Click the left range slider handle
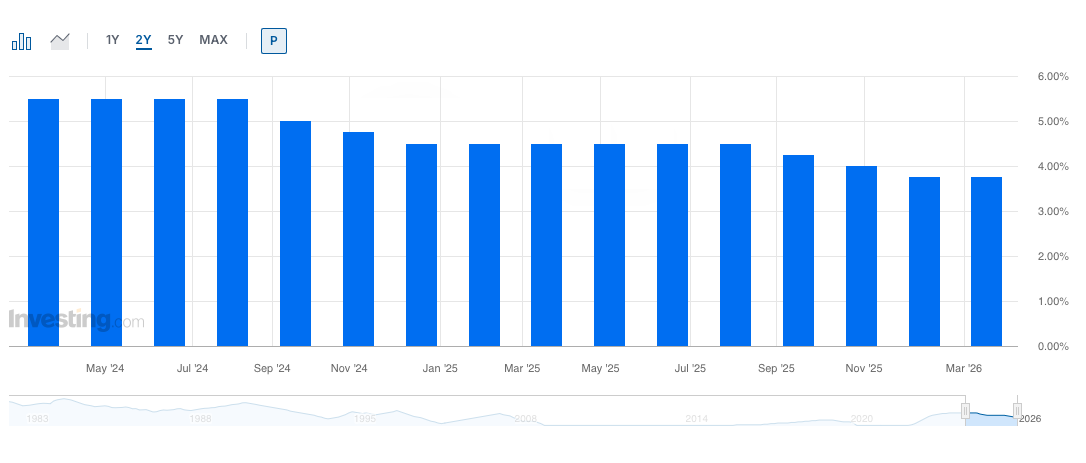This screenshot has width=1086, height=463. [x=965, y=410]
